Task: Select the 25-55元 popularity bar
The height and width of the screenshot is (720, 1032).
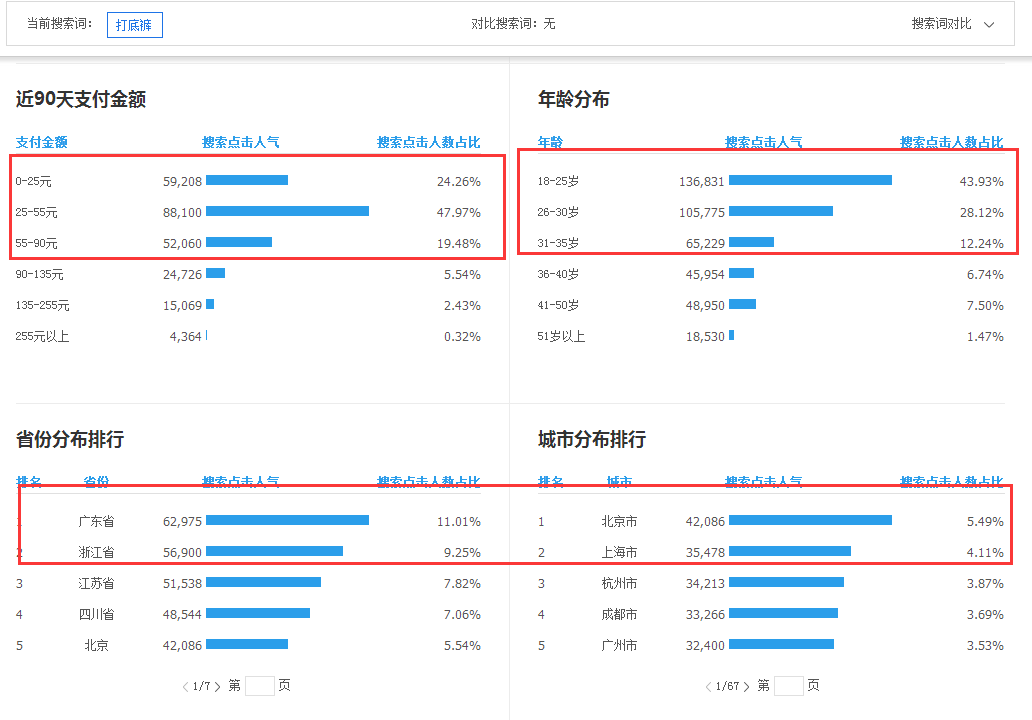Action: (288, 211)
